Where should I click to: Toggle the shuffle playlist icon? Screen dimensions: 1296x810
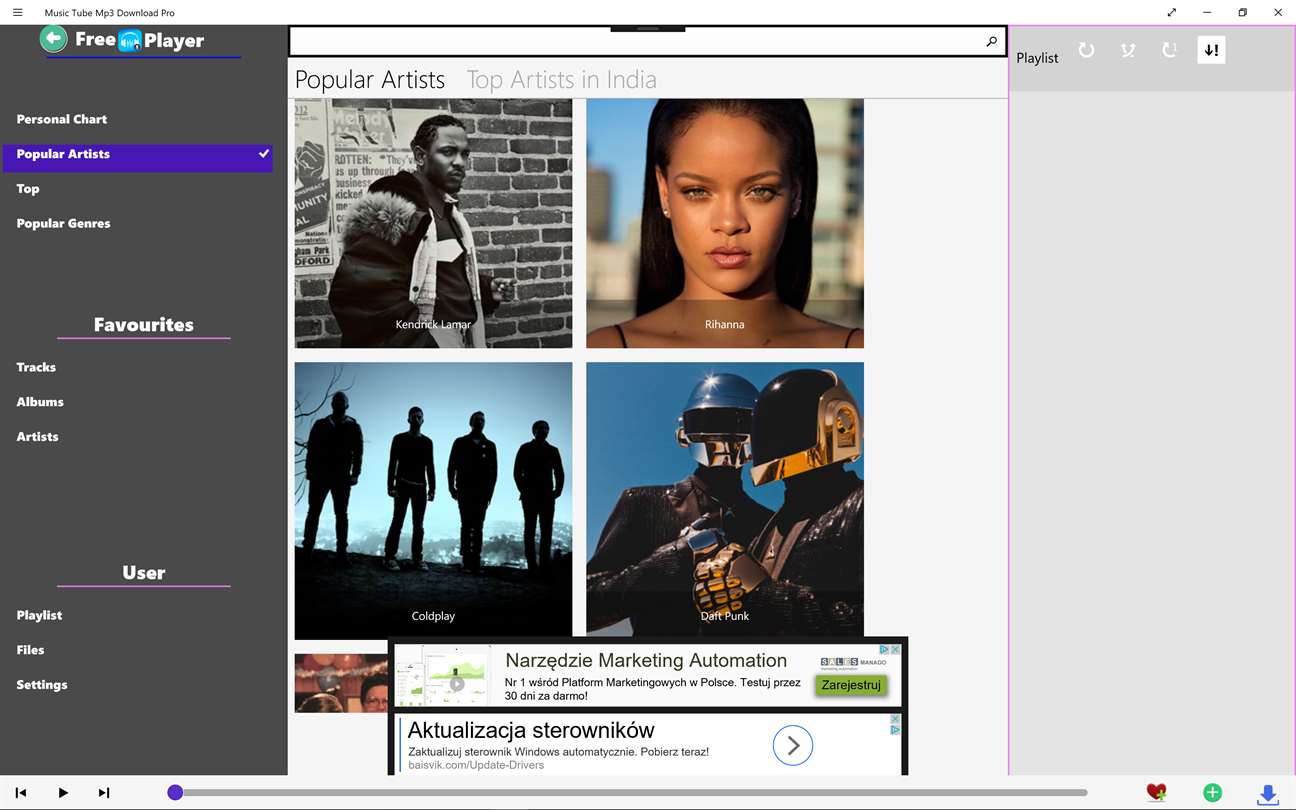tap(1128, 50)
